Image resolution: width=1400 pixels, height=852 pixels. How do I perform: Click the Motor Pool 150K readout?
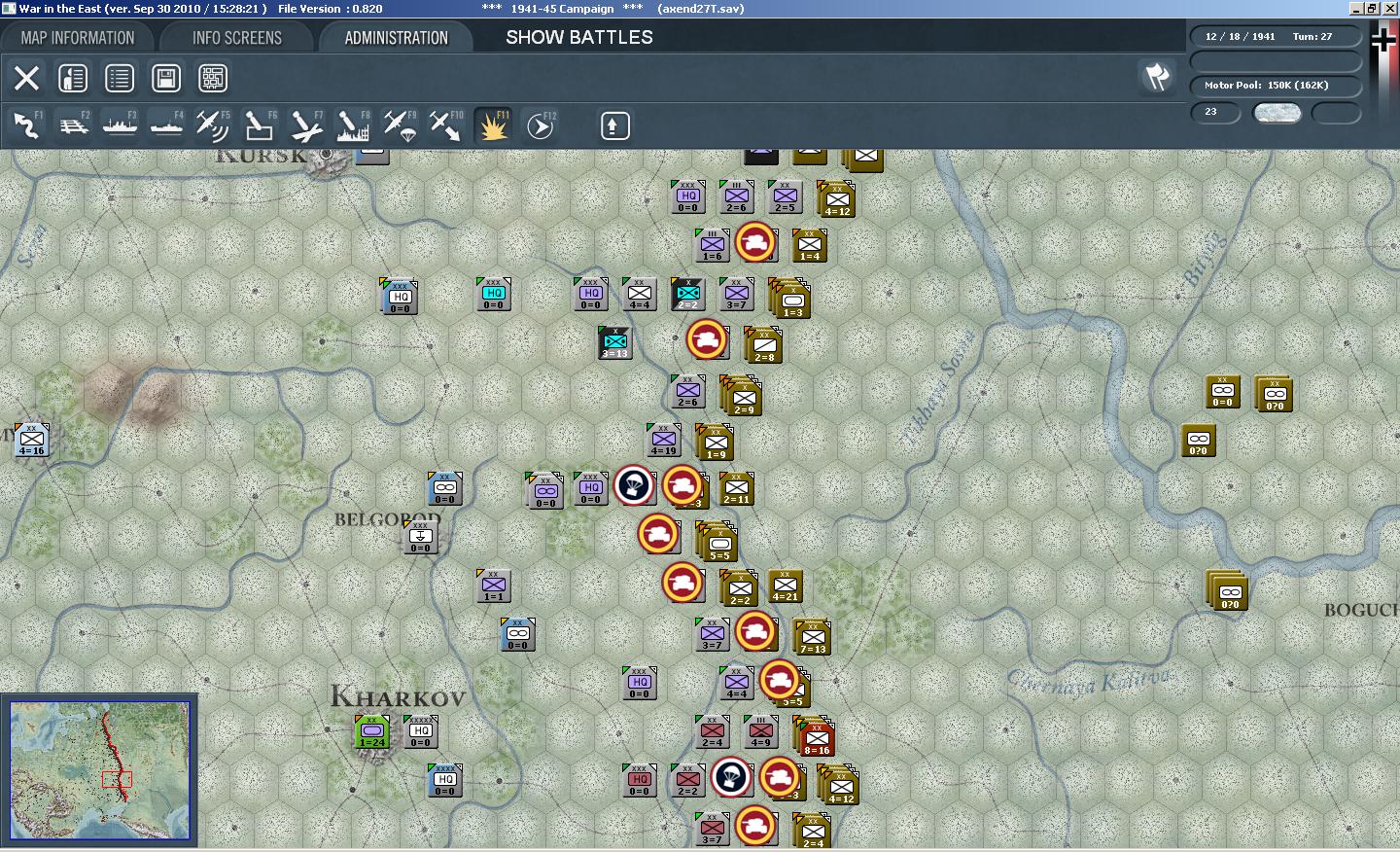pyautogui.click(x=1275, y=86)
